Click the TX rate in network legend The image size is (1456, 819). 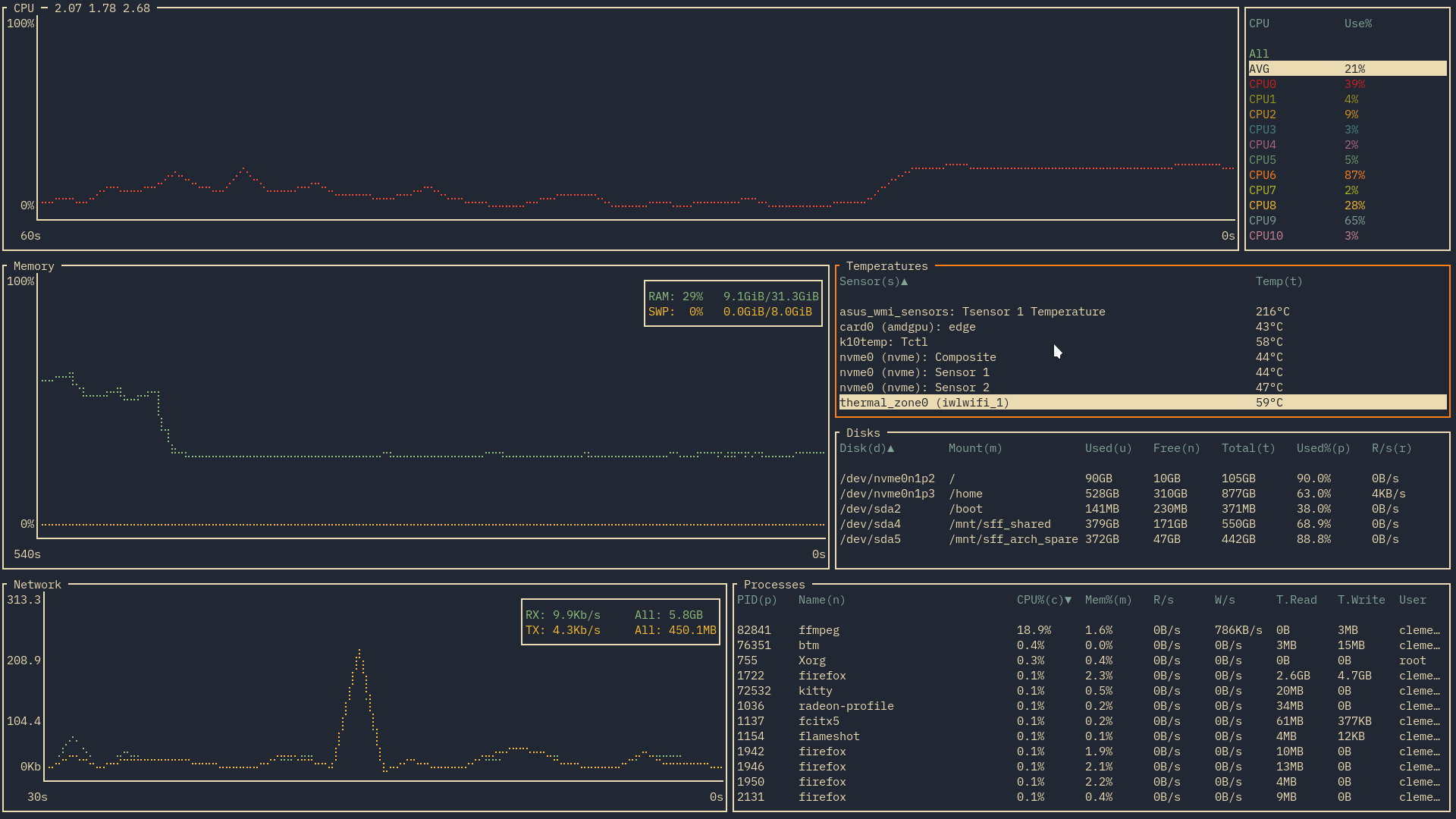(x=563, y=630)
